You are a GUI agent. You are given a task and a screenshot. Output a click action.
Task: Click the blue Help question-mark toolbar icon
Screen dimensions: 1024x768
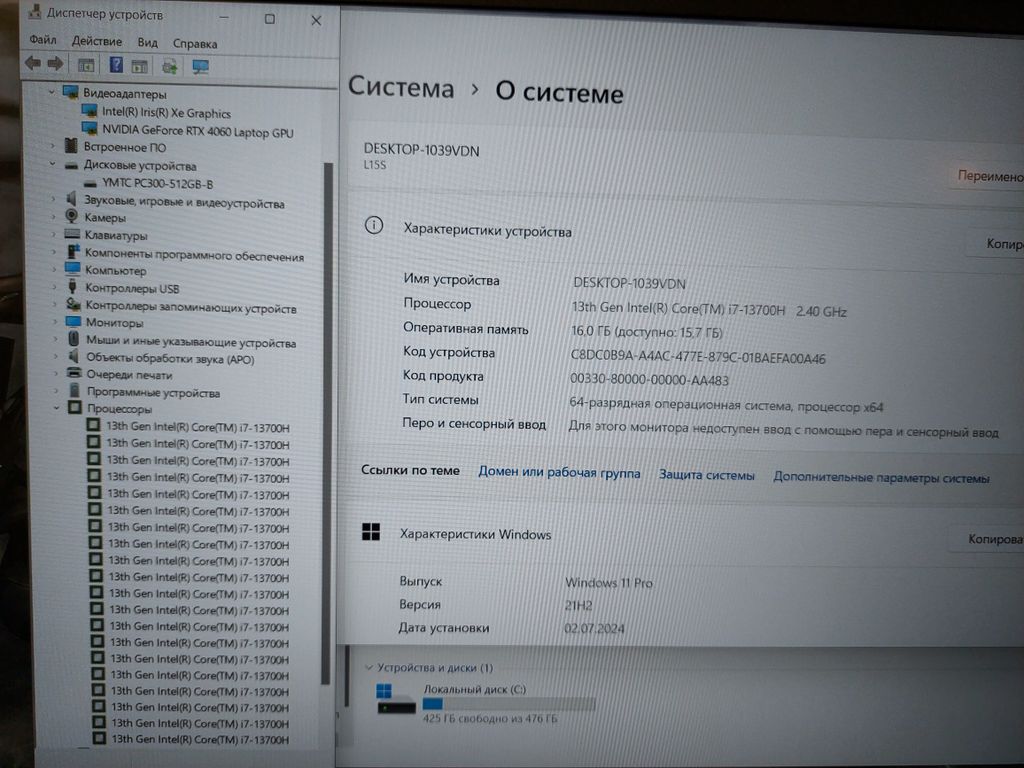(x=116, y=65)
